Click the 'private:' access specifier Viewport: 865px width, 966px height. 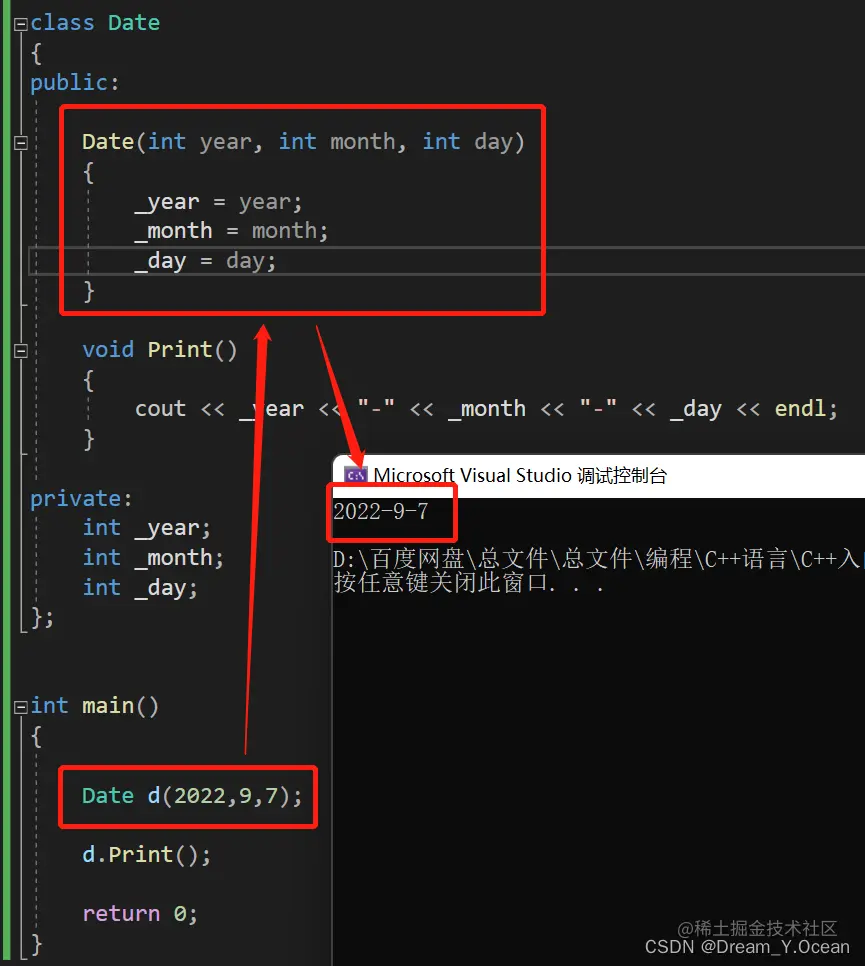(81, 498)
